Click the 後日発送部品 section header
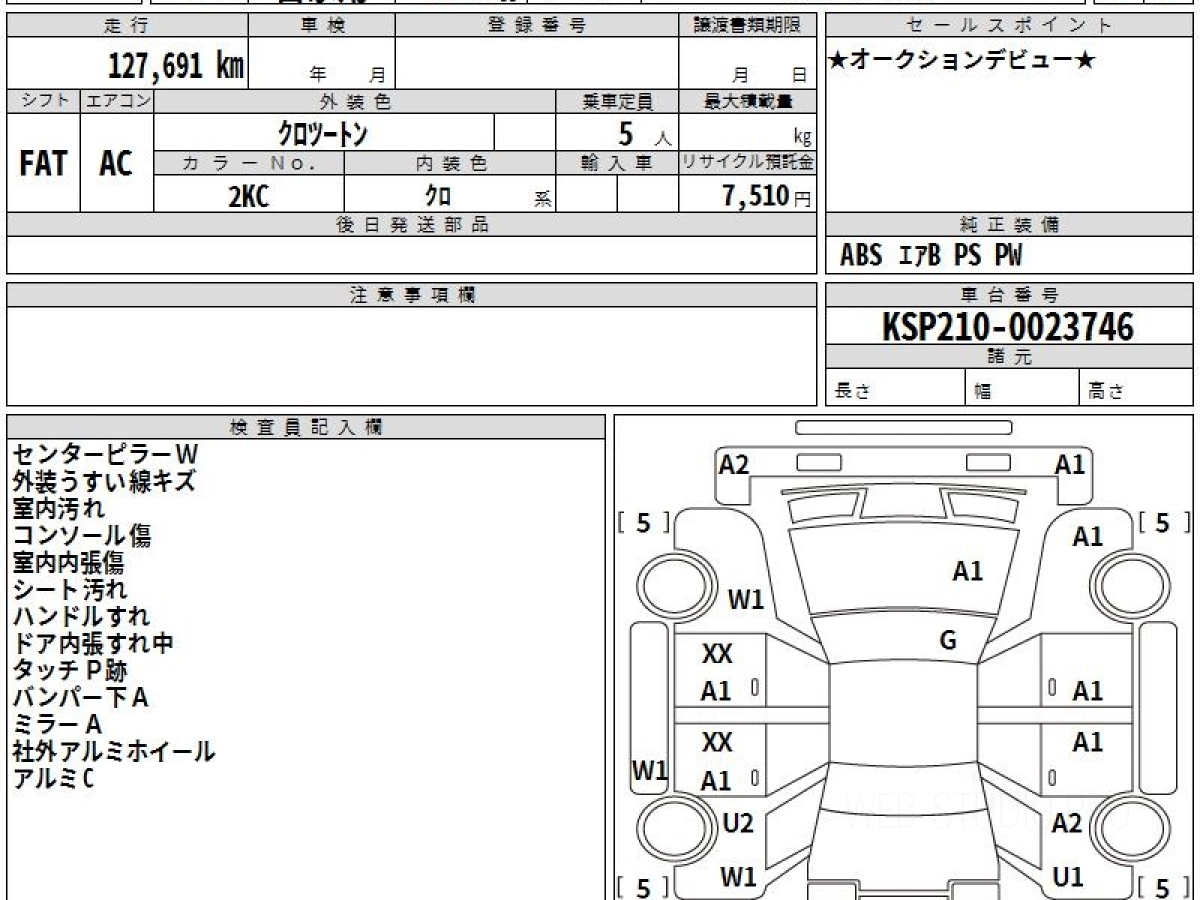1200x900 pixels. point(412,225)
